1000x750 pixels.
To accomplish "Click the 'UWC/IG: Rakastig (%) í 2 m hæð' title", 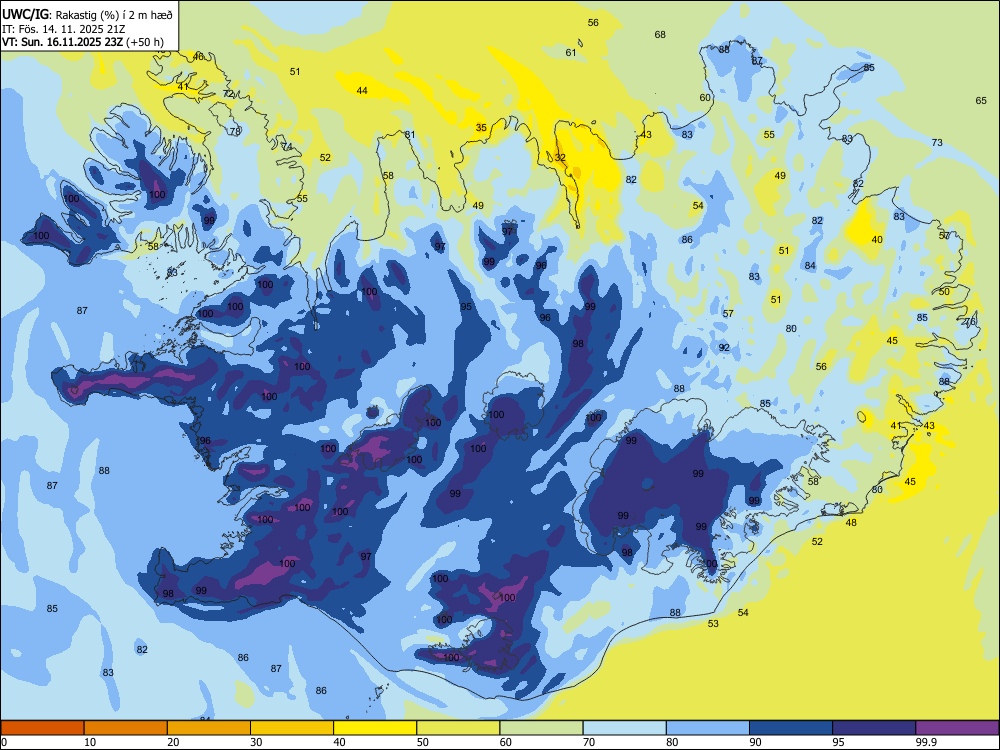I will tap(87, 13).
